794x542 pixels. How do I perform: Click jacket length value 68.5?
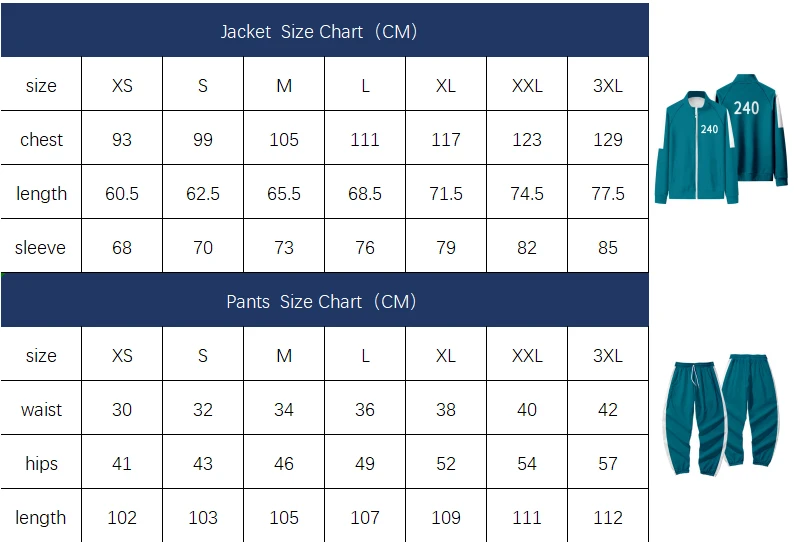(x=365, y=193)
